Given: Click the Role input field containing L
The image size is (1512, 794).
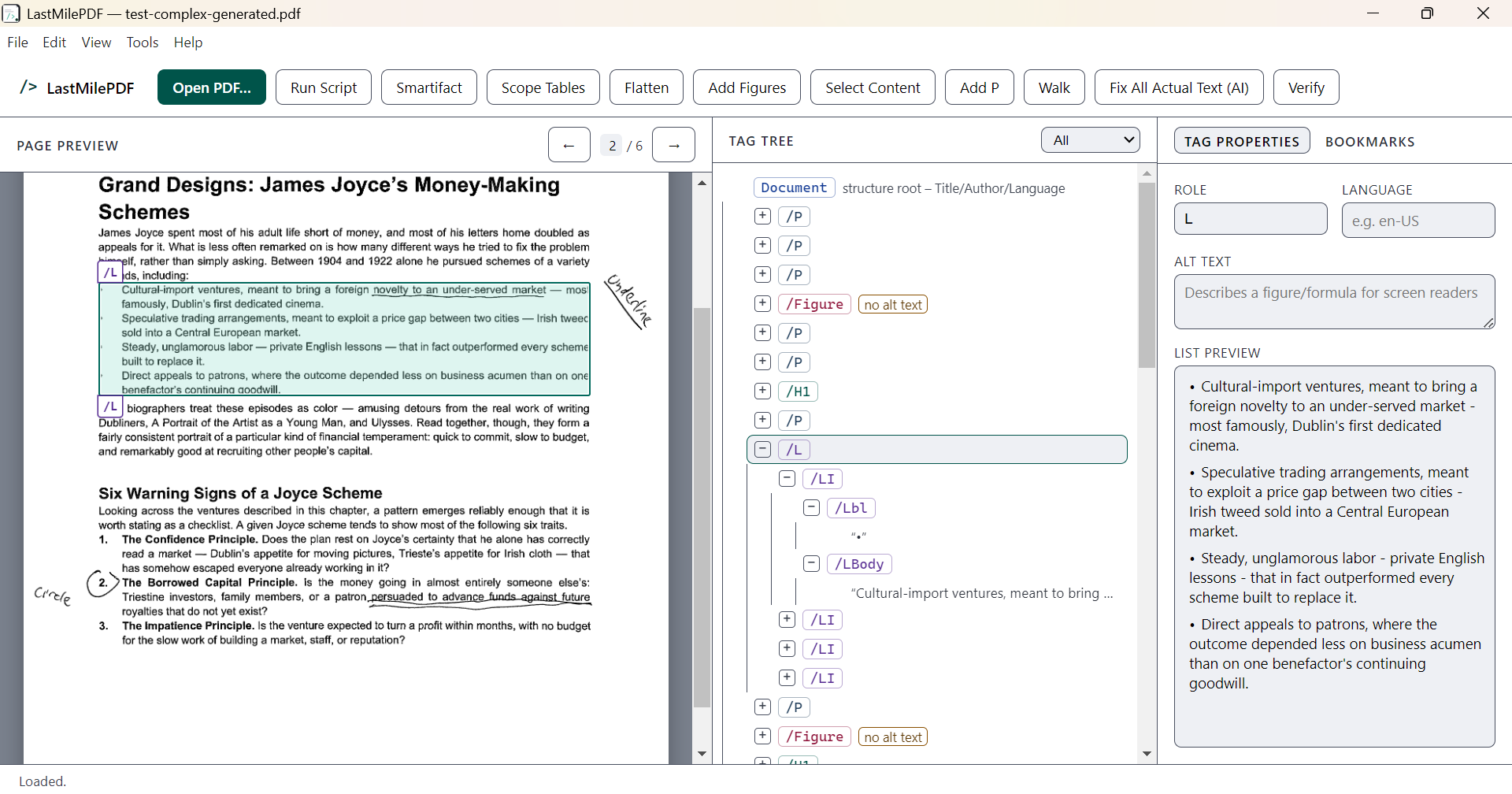Looking at the screenshot, I should 1251,219.
